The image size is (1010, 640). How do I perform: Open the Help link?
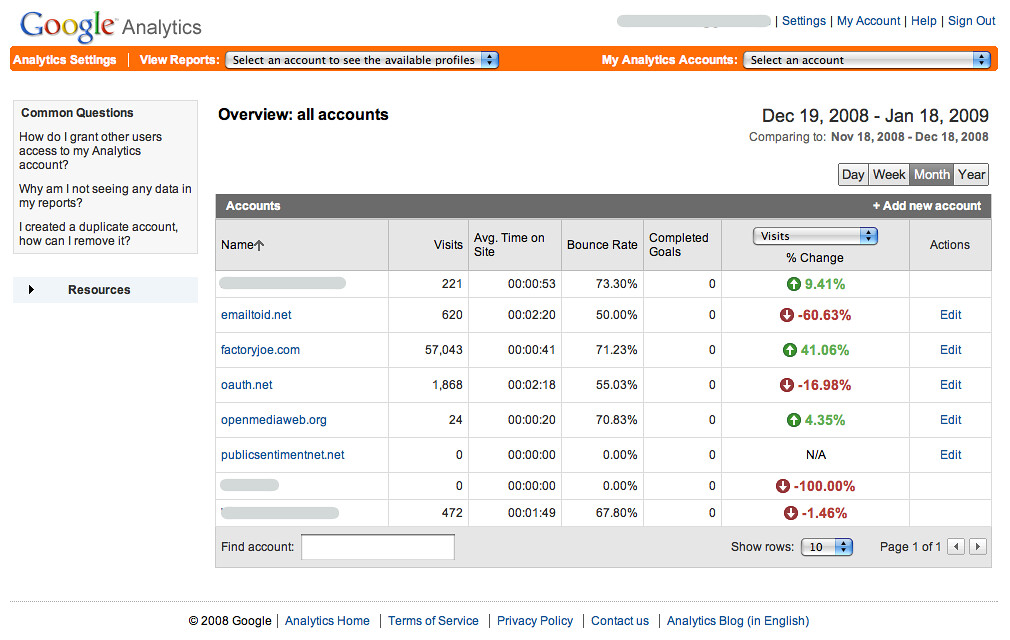[x=924, y=21]
